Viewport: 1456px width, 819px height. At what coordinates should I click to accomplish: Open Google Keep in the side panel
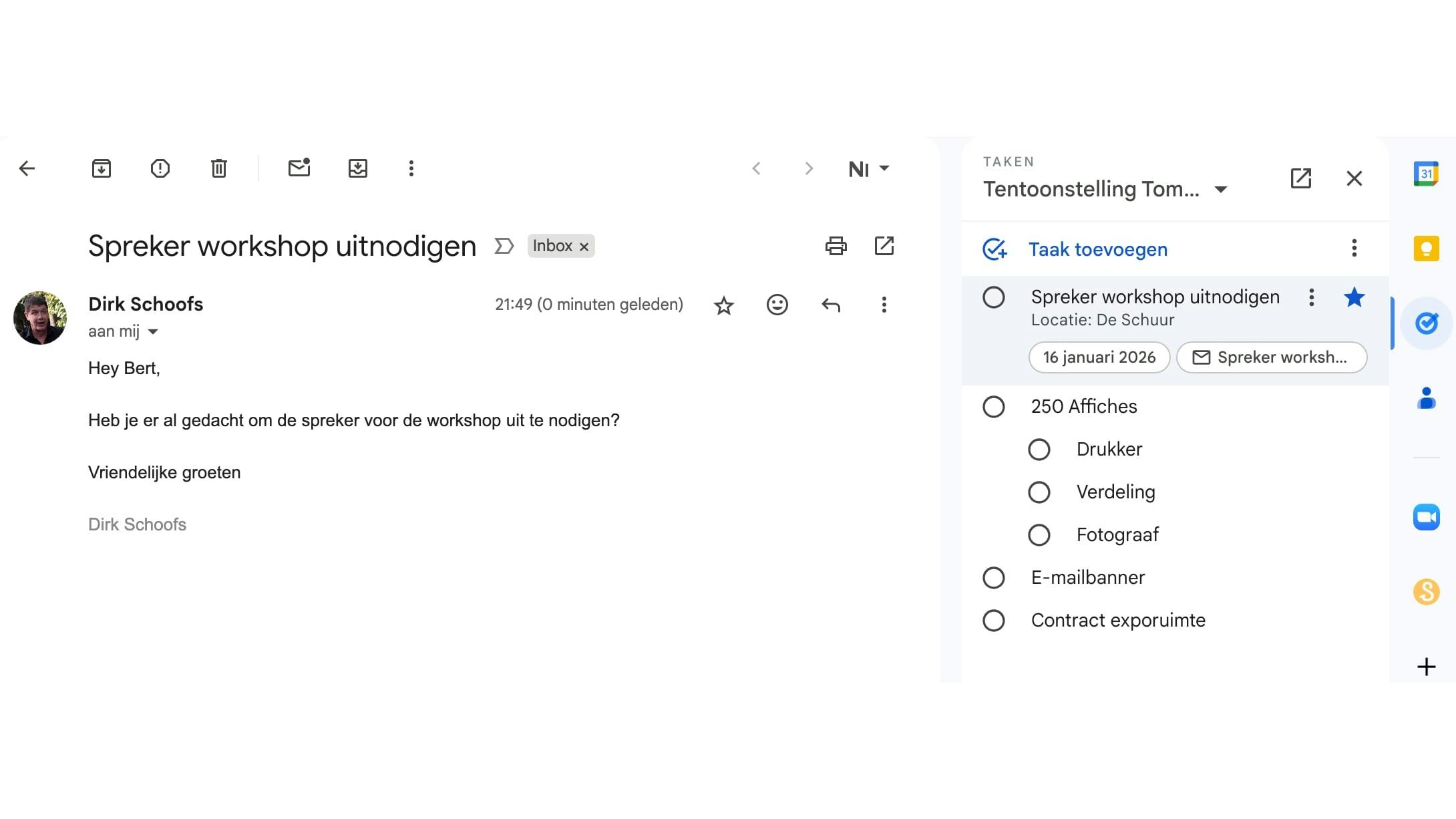[1426, 249]
